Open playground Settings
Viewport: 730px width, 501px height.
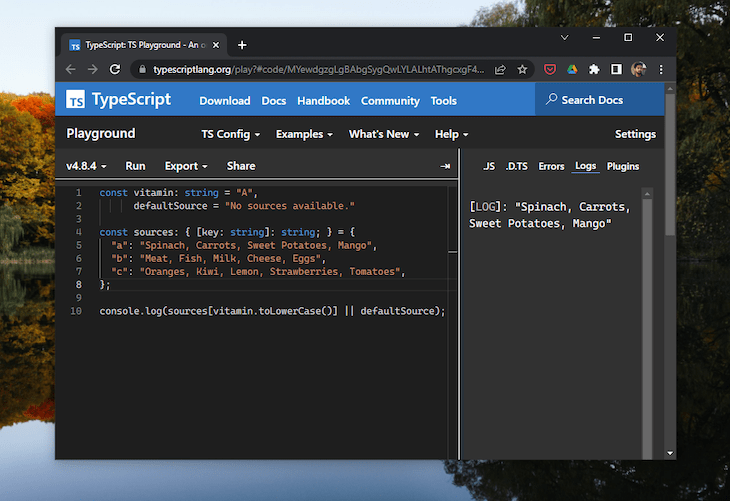[635, 135]
